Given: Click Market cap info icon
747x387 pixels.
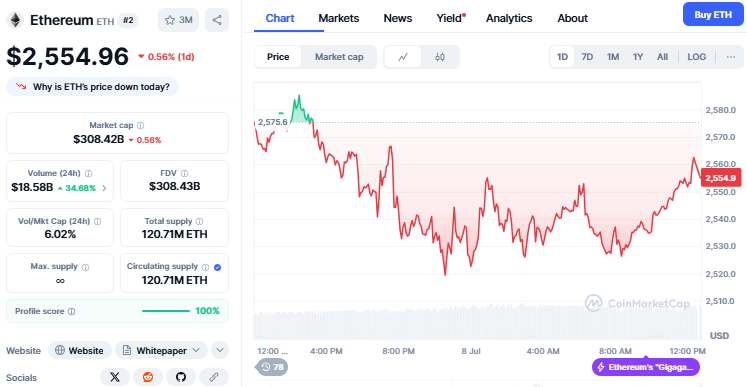Looking at the screenshot, I should (x=141, y=125).
